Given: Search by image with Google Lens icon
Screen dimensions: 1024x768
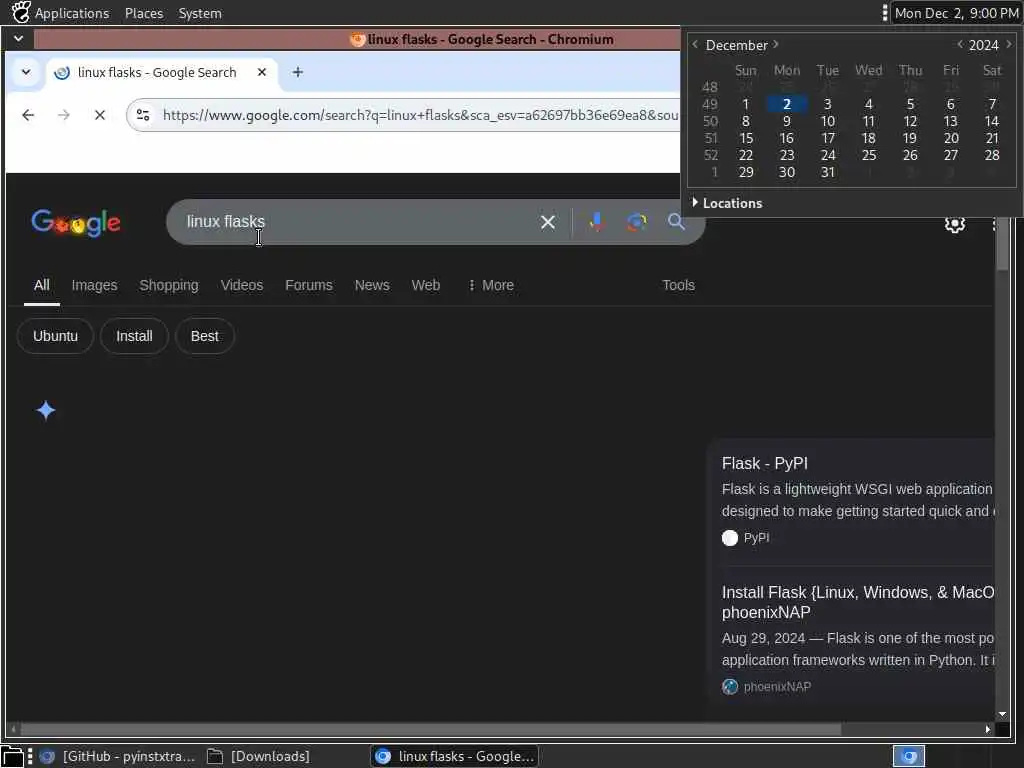Looking at the screenshot, I should [x=637, y=223].
